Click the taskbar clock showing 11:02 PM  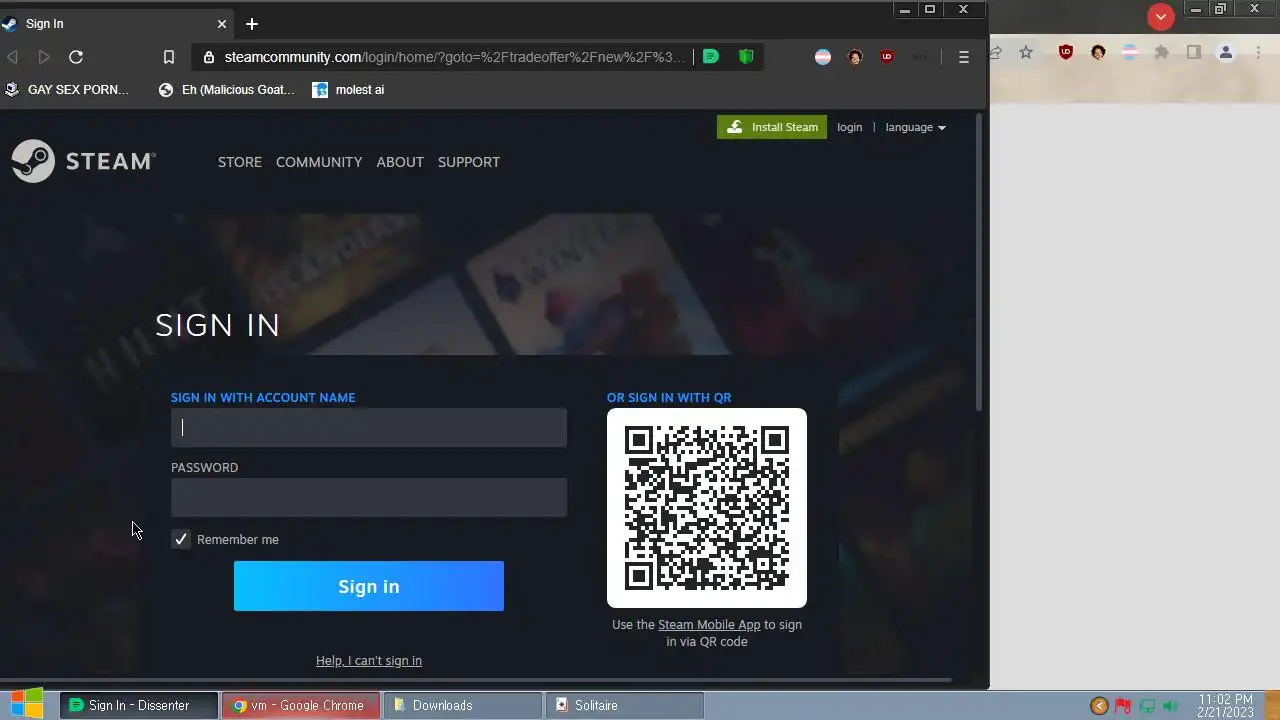[x=1225, y=705]
